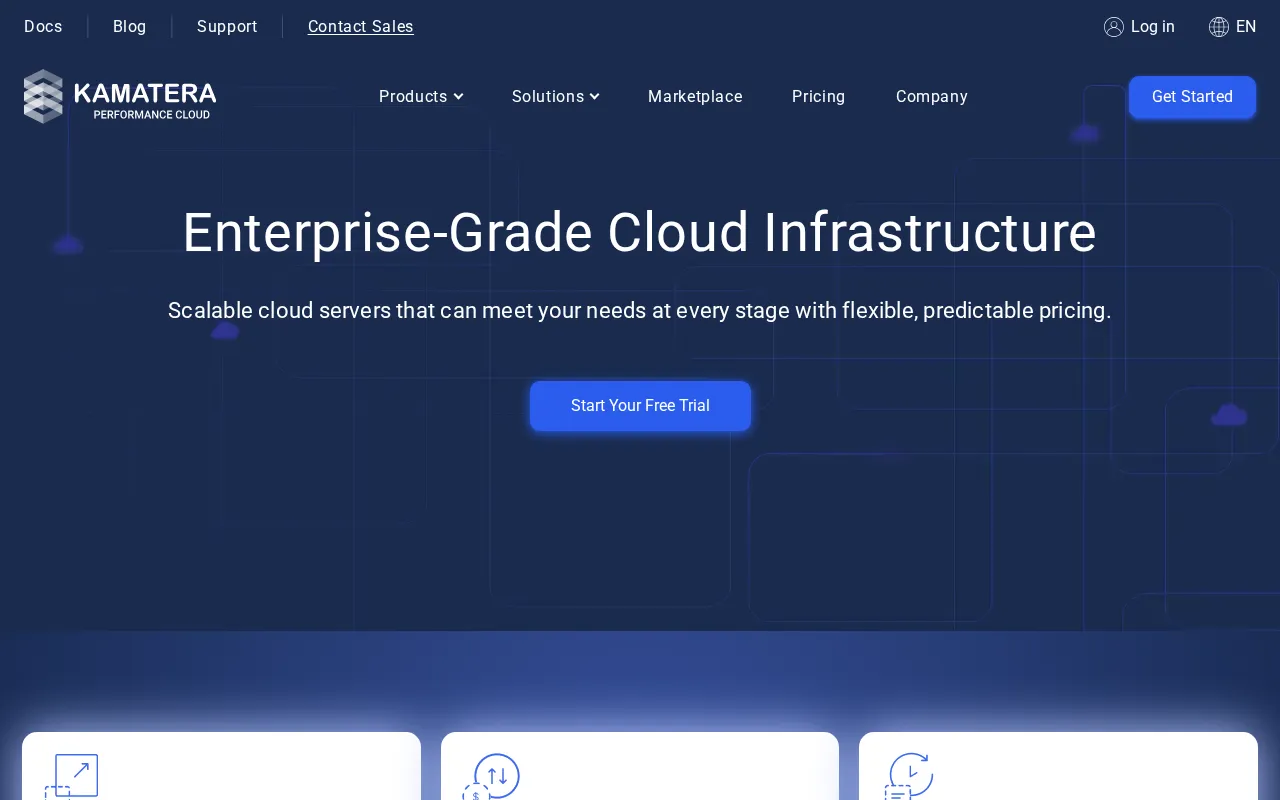The image size is (1280, 800).
Task: Visit the Blog link
Action: [x=130, y=27]
